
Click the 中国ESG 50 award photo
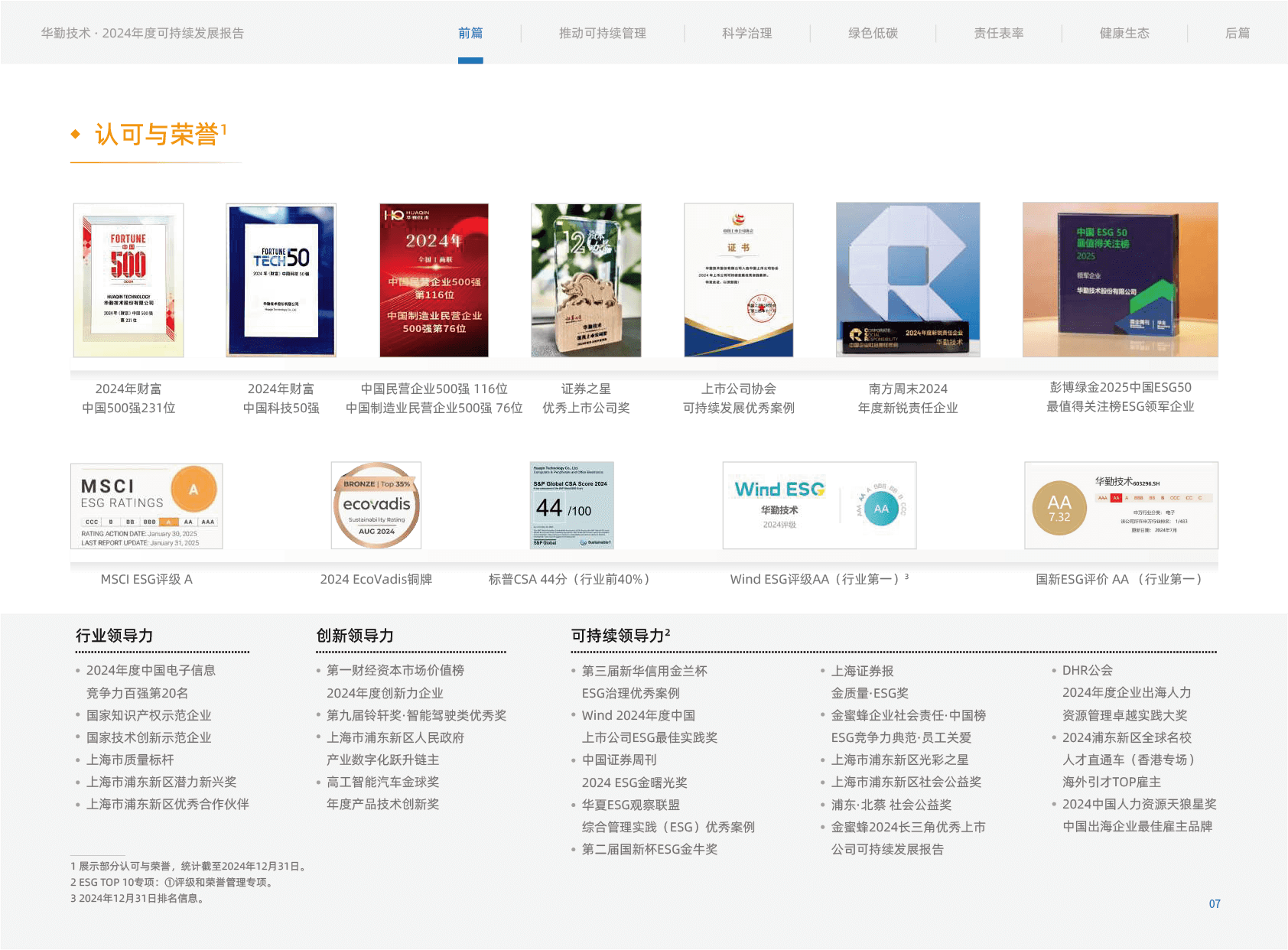(1120, 279)
